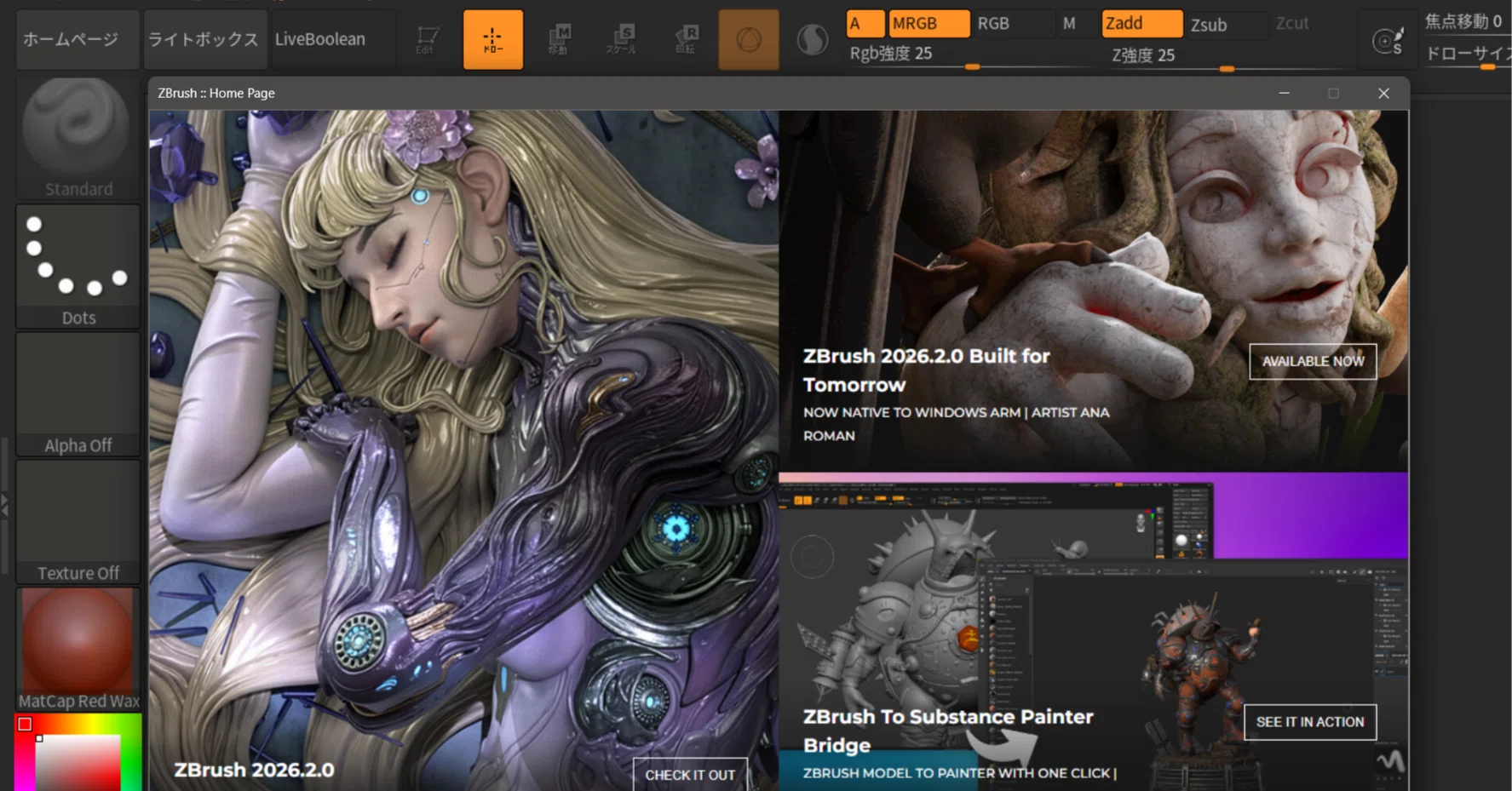Toggle Zadd sculpt mode
The image size is (1512, 791).
coord(1142,24)
